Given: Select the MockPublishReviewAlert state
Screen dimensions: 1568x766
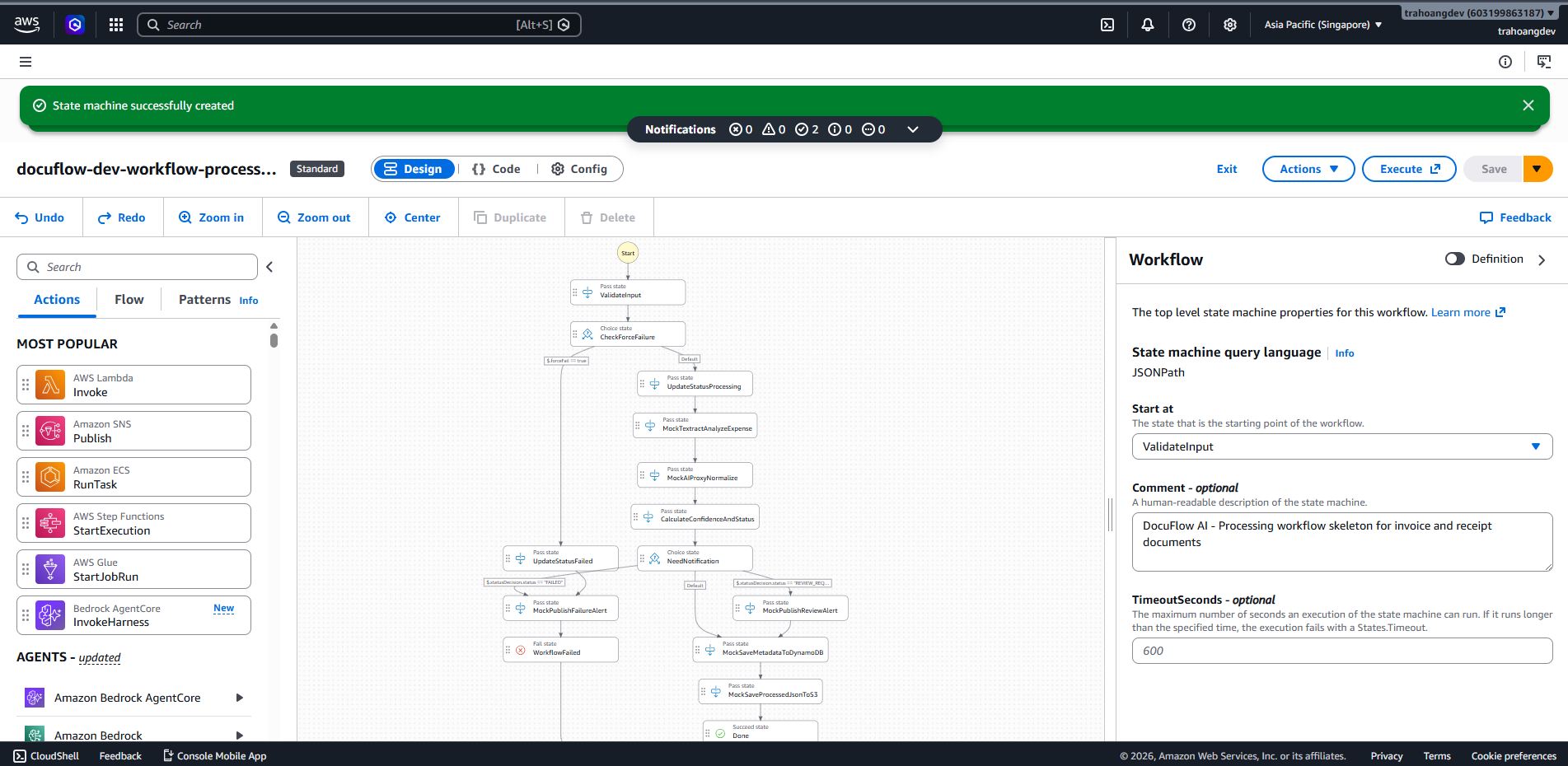Looking at the screenshot, I should tap(790, 608).
